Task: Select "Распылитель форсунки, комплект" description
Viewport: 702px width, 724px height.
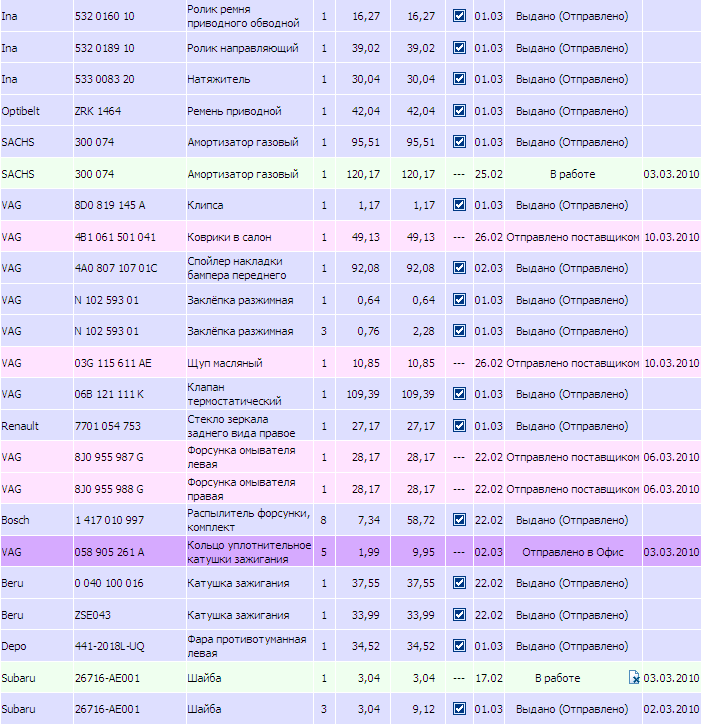Action: click(248, 520)
